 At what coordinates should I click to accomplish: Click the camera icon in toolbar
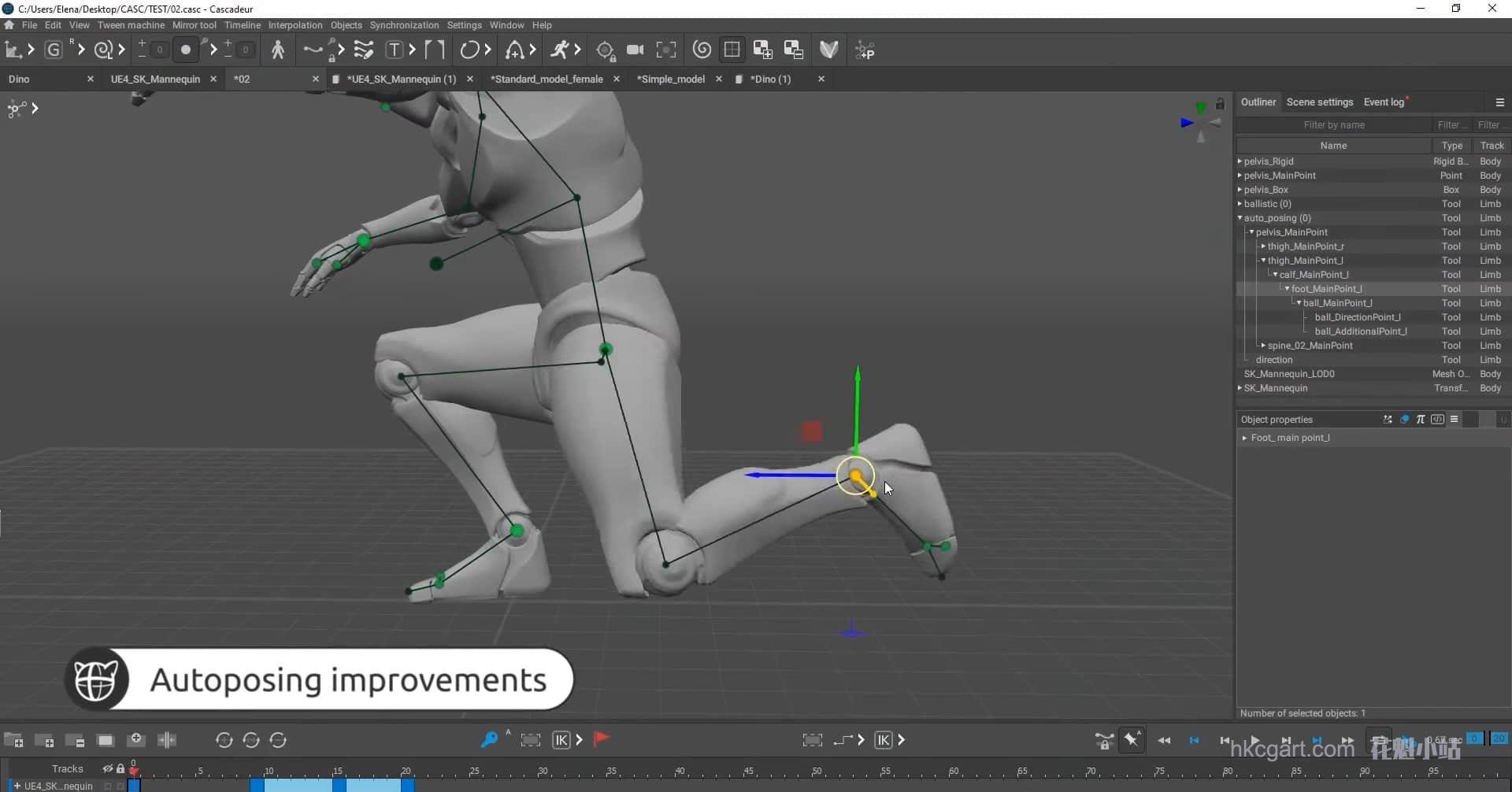point(636,50)
